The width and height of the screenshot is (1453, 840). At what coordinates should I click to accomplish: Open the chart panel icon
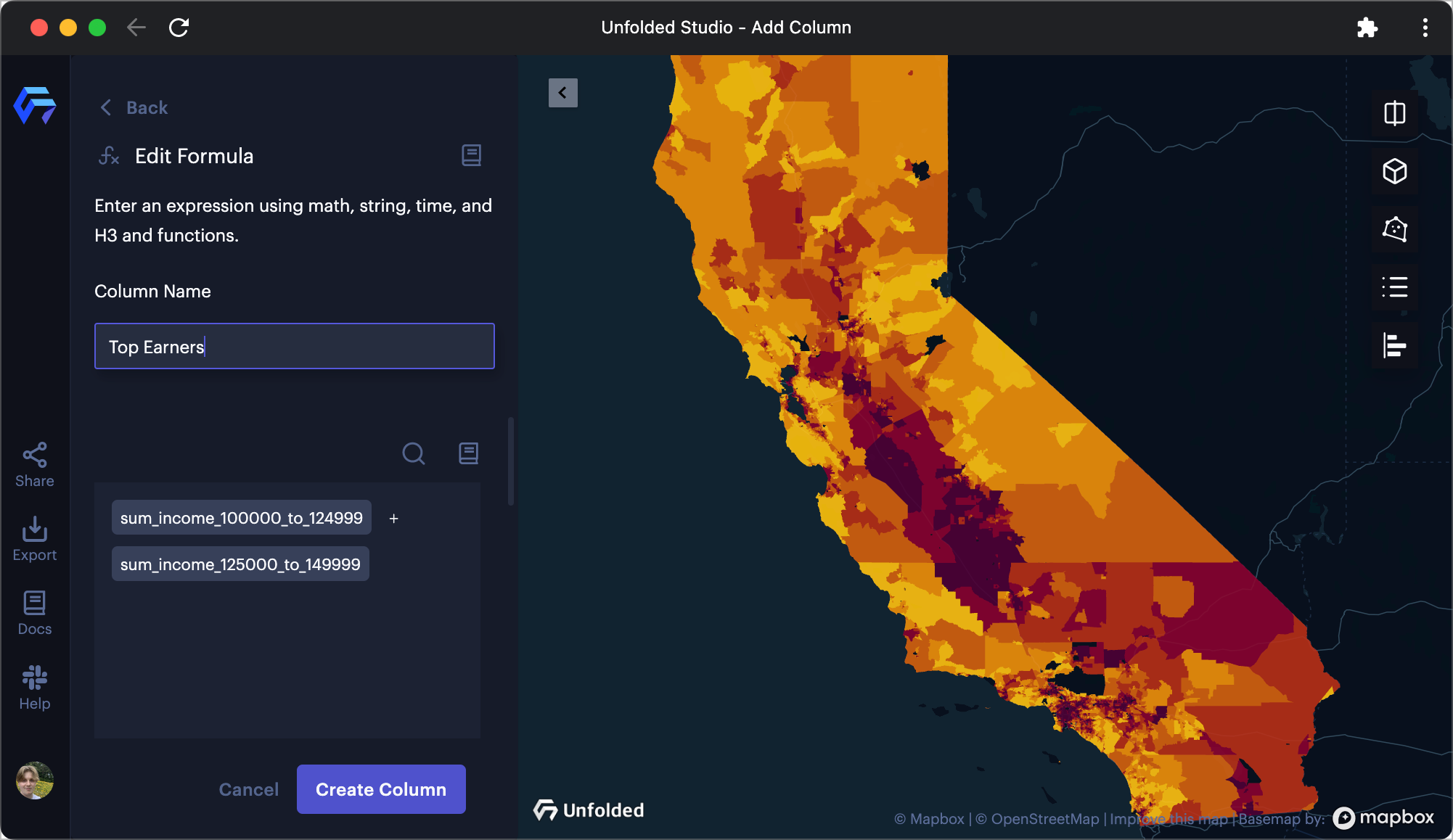[x=1394, y=345]
